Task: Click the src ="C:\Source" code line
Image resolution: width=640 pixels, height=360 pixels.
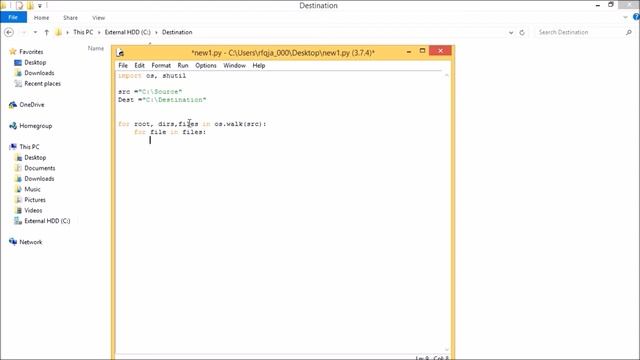Action: click(150, 92)
